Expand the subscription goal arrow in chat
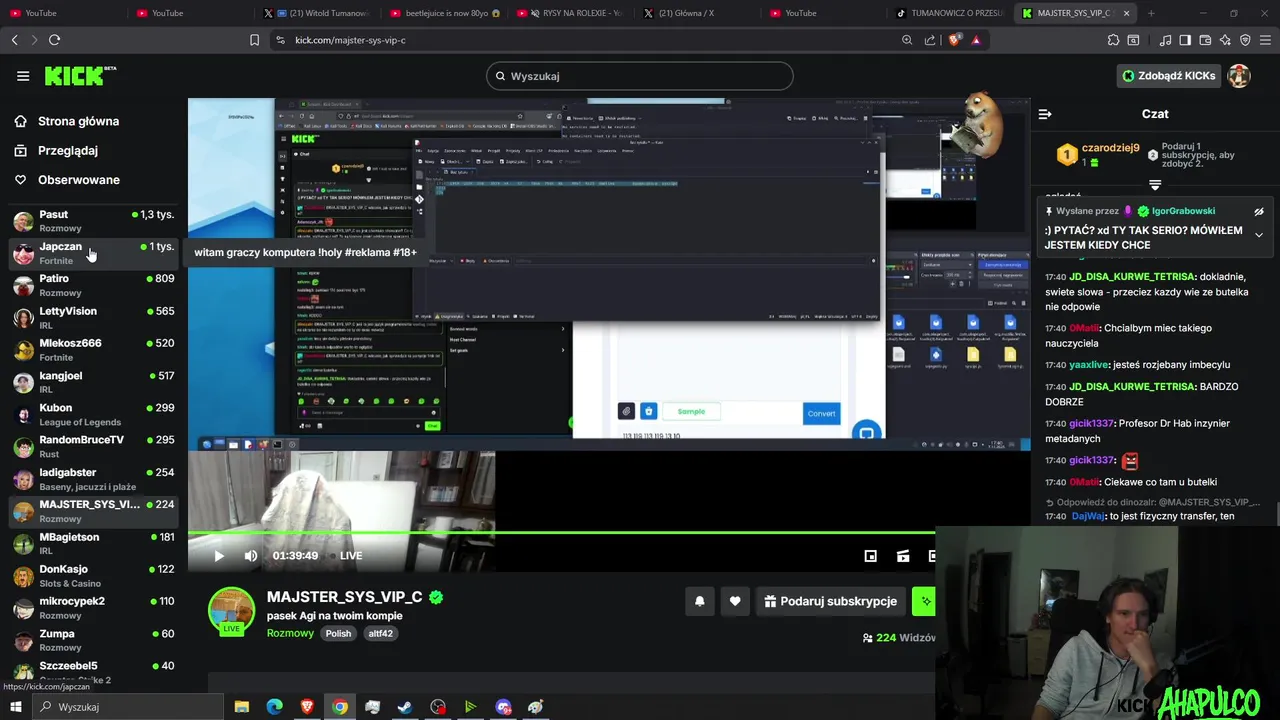Image resolution: width=1280 pixels, height=720 pixels. click(x=1155, y=185)
